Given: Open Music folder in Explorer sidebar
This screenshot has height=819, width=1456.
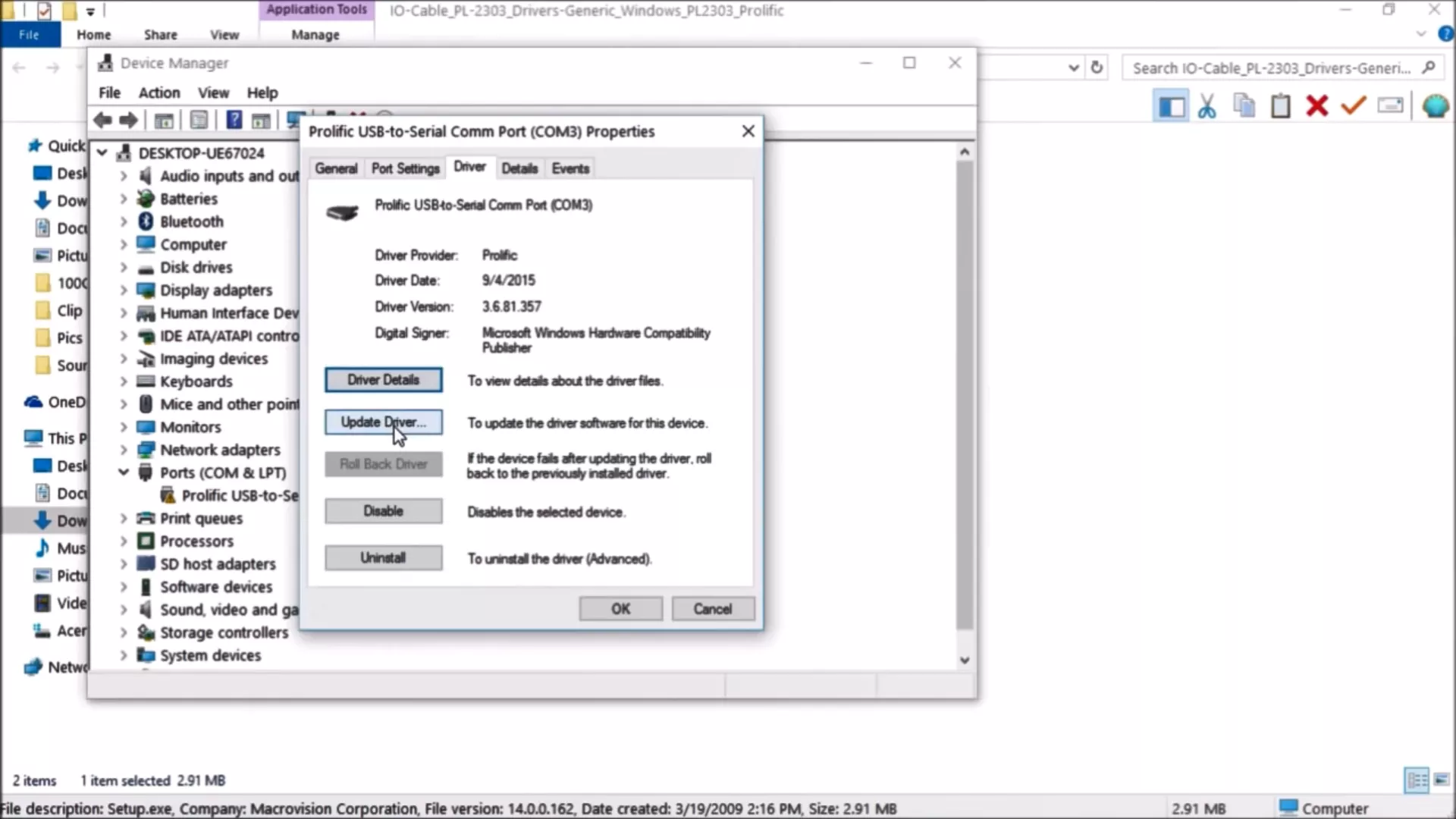Looking at the screenshot, I should [x=61, y=548].
